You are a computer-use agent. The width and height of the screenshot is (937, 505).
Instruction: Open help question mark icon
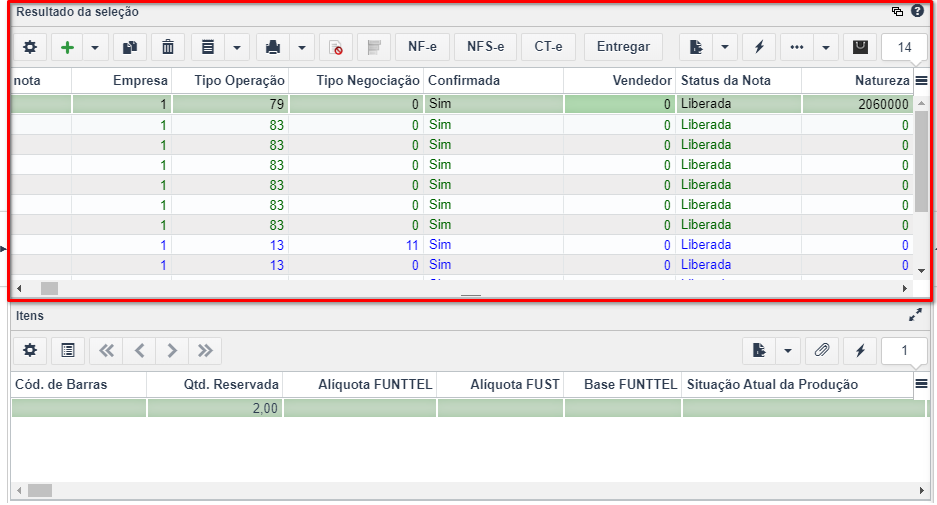917,11
